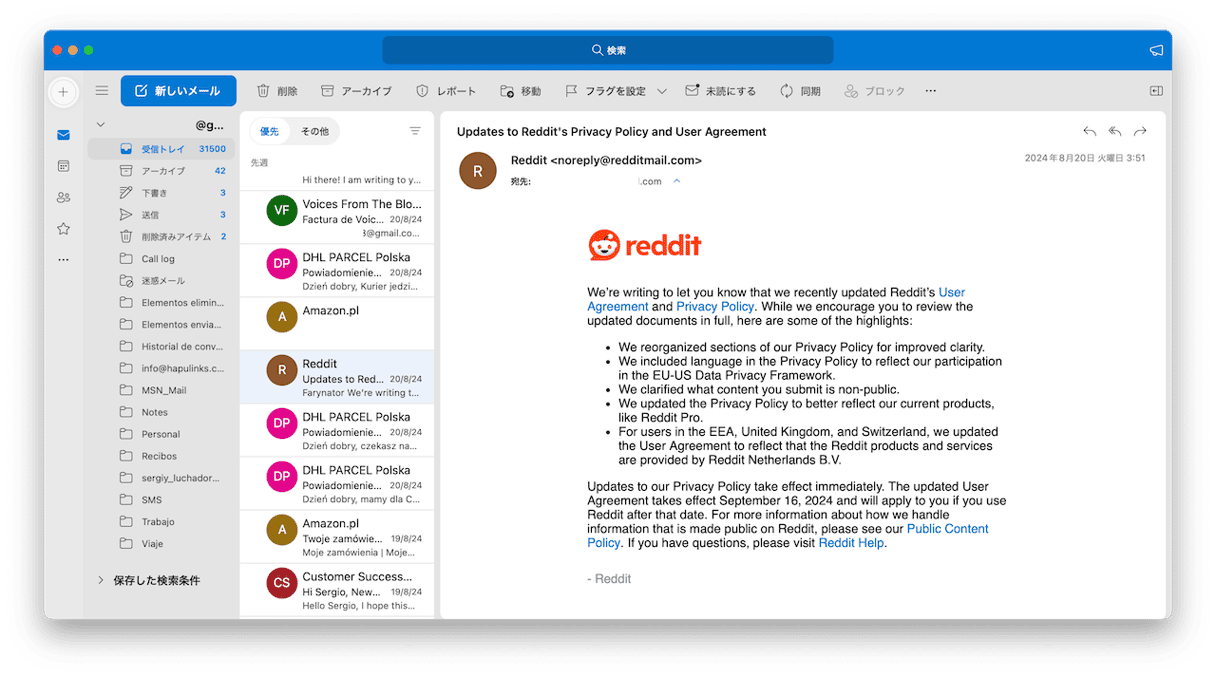
Task: Open the Voices From The Blo... email
Action: pos(338,218)
